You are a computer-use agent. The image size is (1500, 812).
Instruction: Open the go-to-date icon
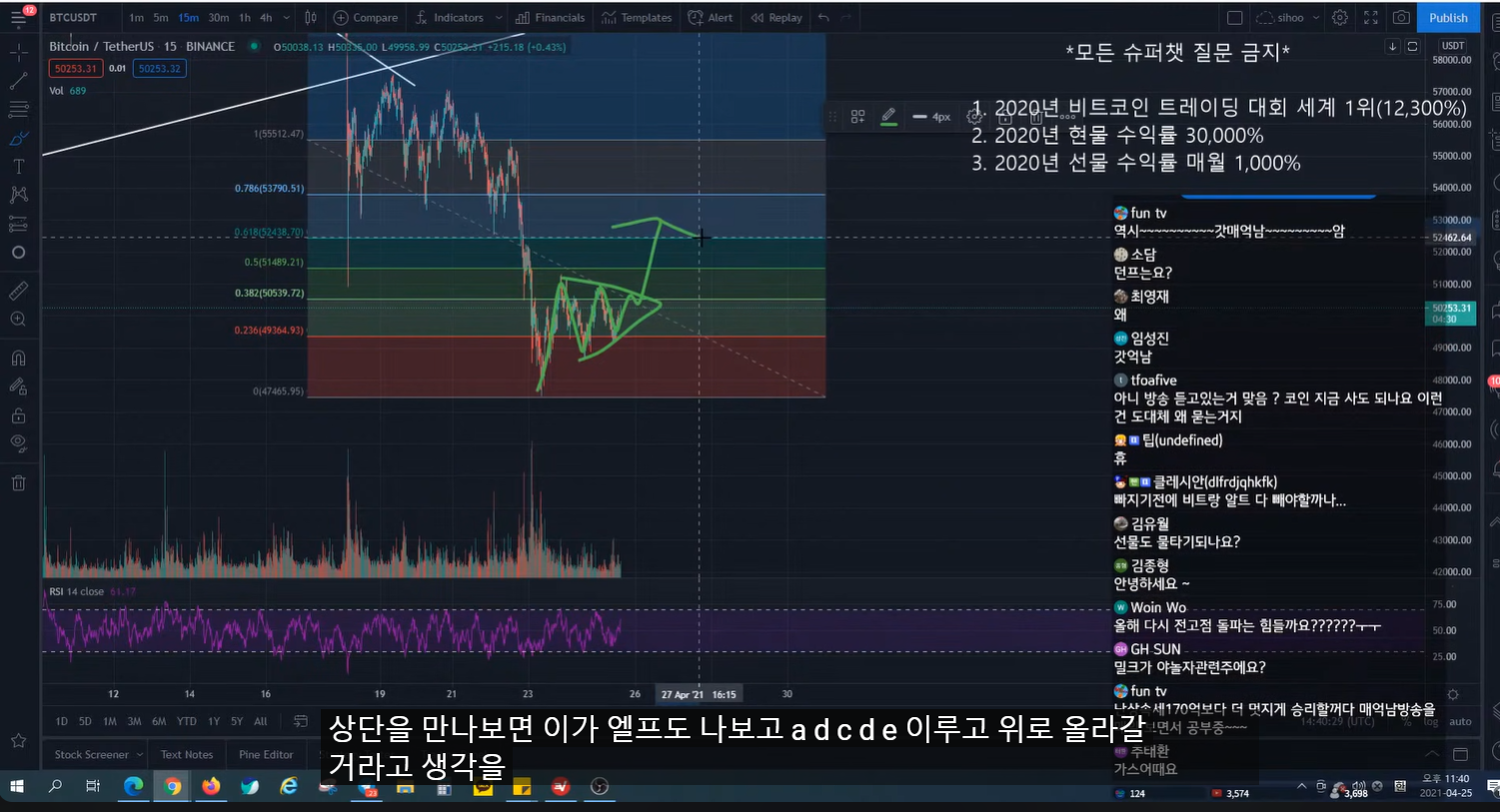pyautogui.click(x=300, y=721)
